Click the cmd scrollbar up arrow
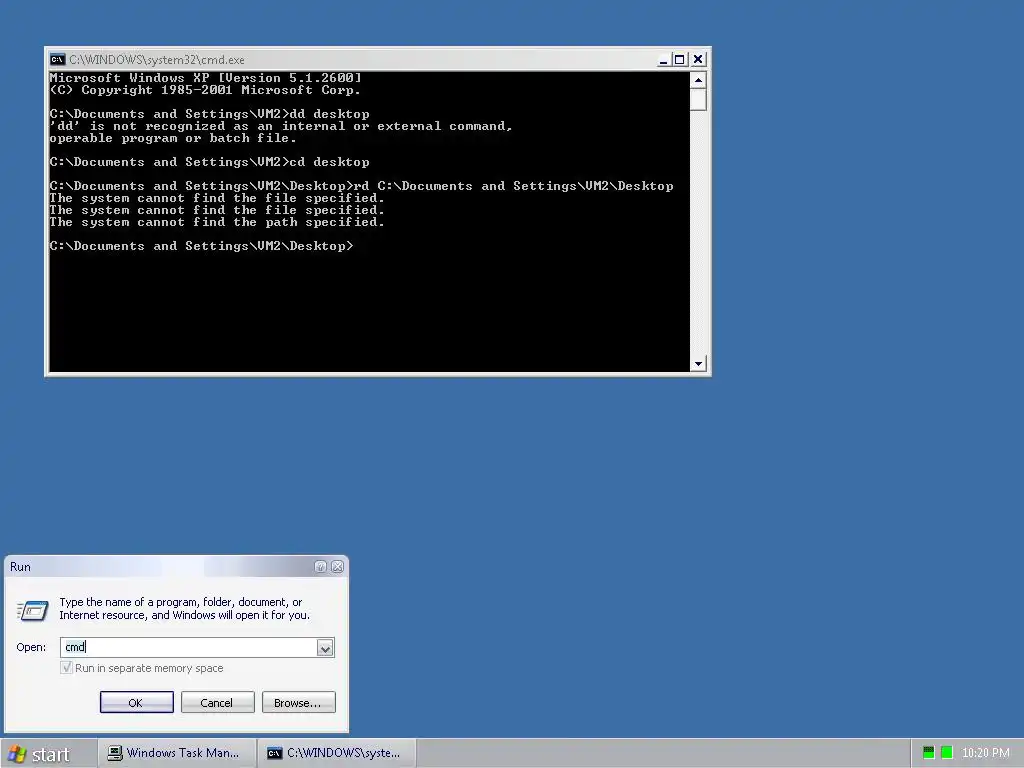The image size is (1024, 768). [698, 80]
